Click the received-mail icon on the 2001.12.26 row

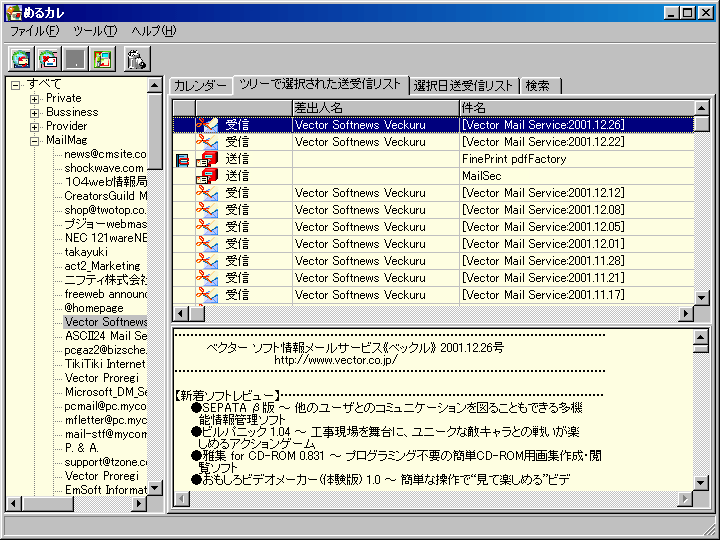click(207, 125)
